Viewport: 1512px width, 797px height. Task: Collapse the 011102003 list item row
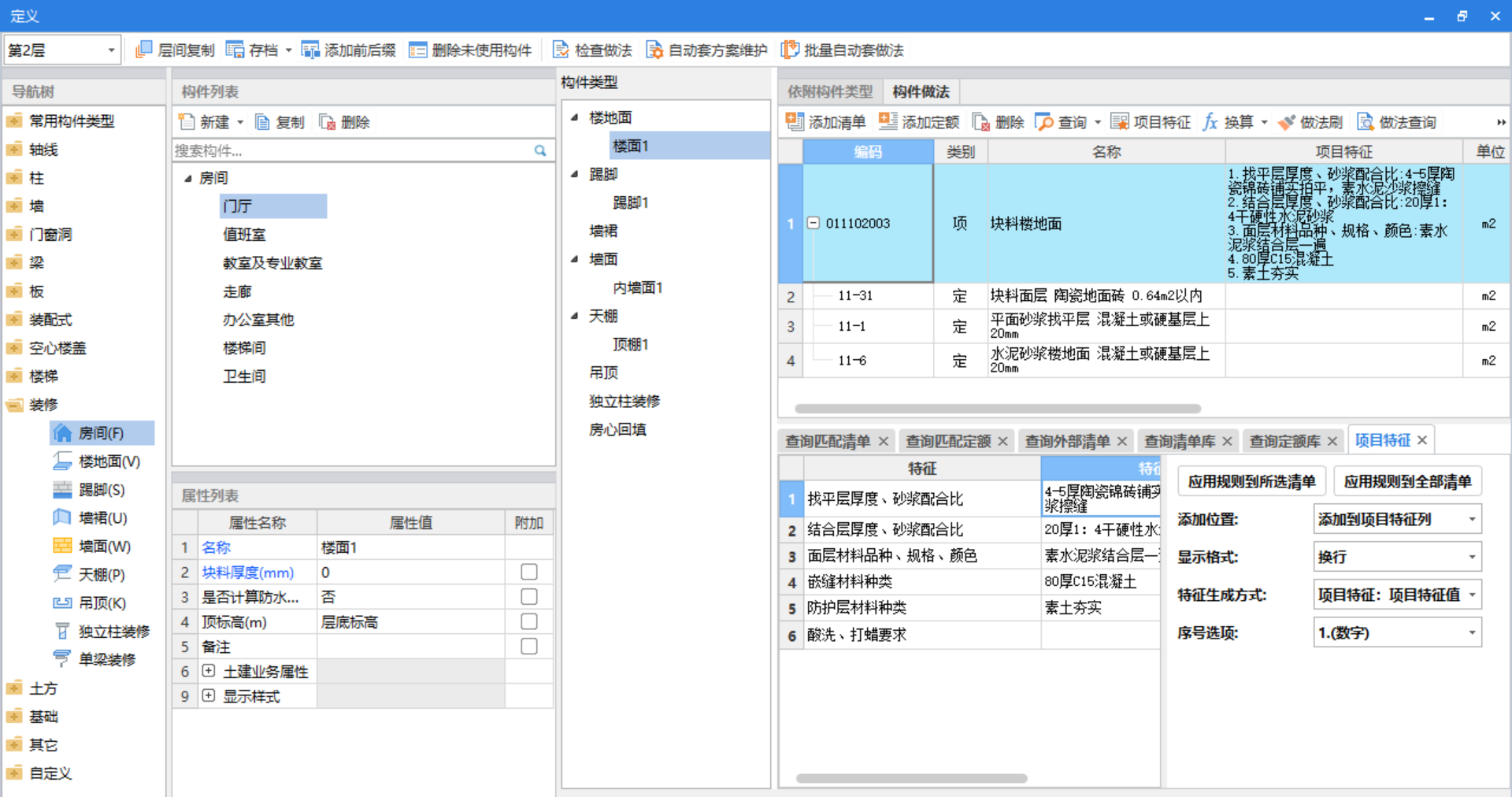813,223
